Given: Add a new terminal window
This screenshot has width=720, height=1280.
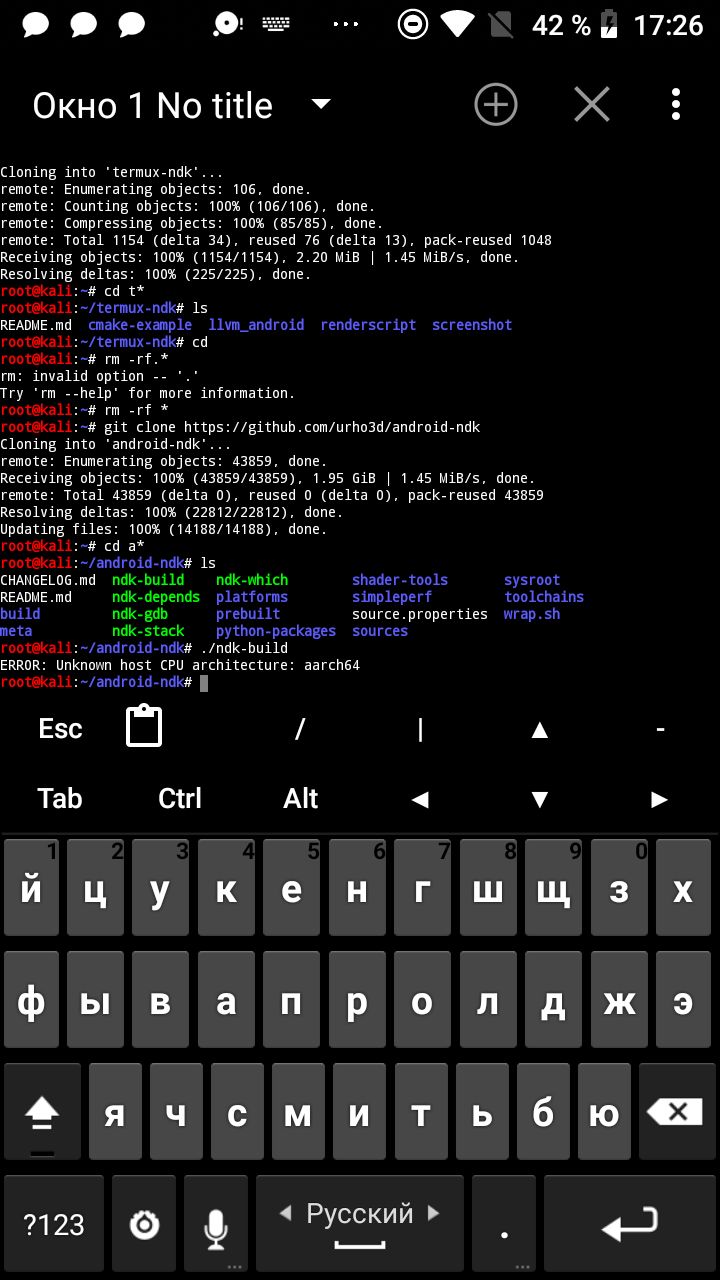Looking at the screenshot, I should coord(495,104).
